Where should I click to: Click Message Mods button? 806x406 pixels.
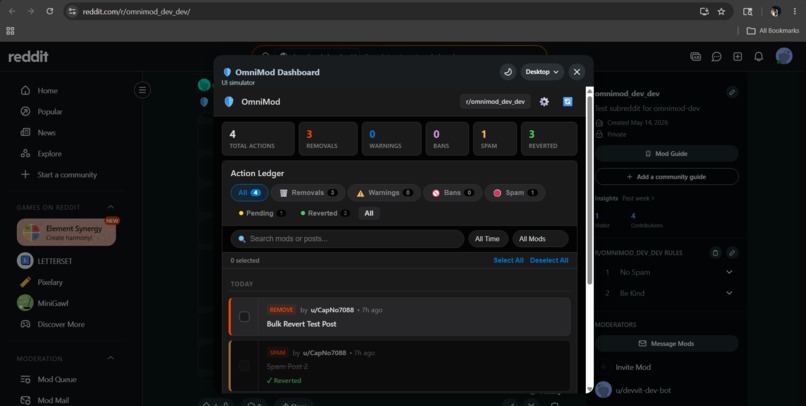[667, 343]
